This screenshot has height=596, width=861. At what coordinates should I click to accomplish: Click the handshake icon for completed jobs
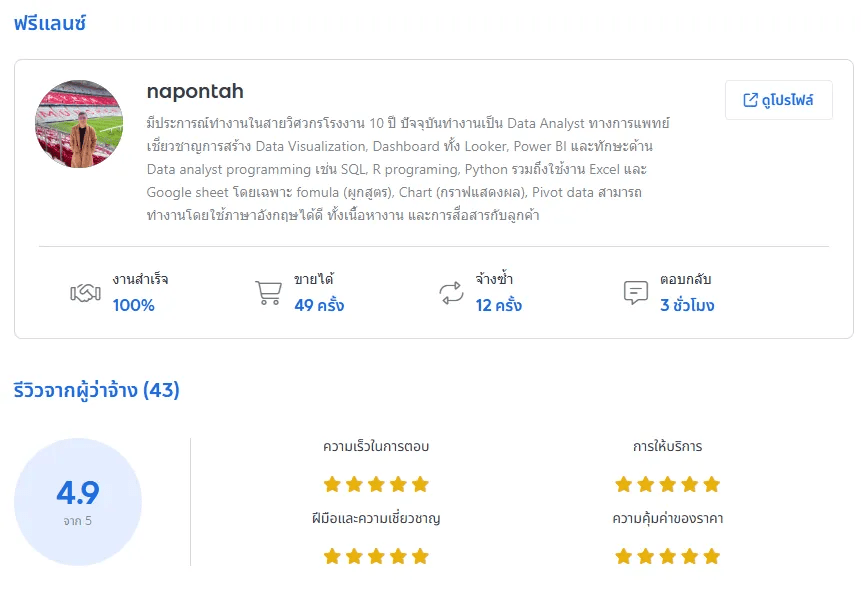coord(85,293)
